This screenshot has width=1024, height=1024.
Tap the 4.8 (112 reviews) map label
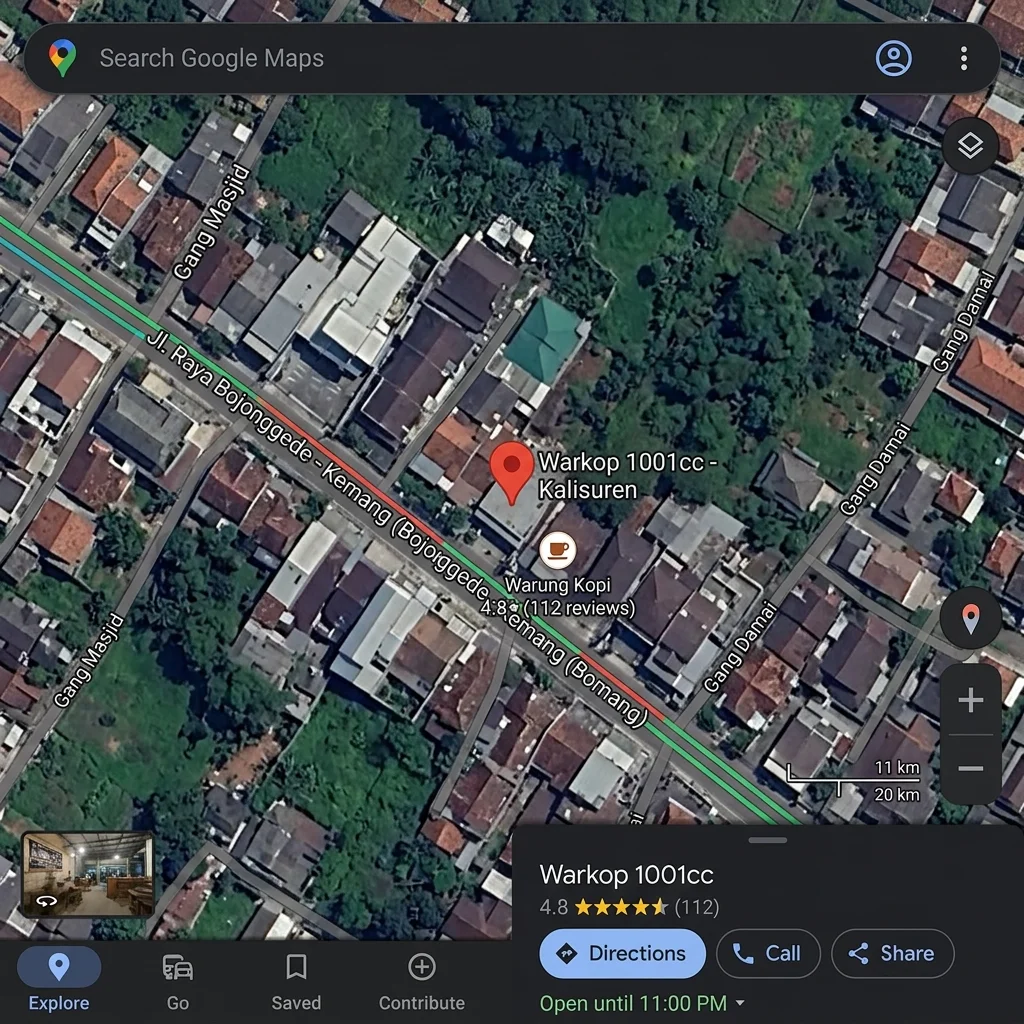558,608
